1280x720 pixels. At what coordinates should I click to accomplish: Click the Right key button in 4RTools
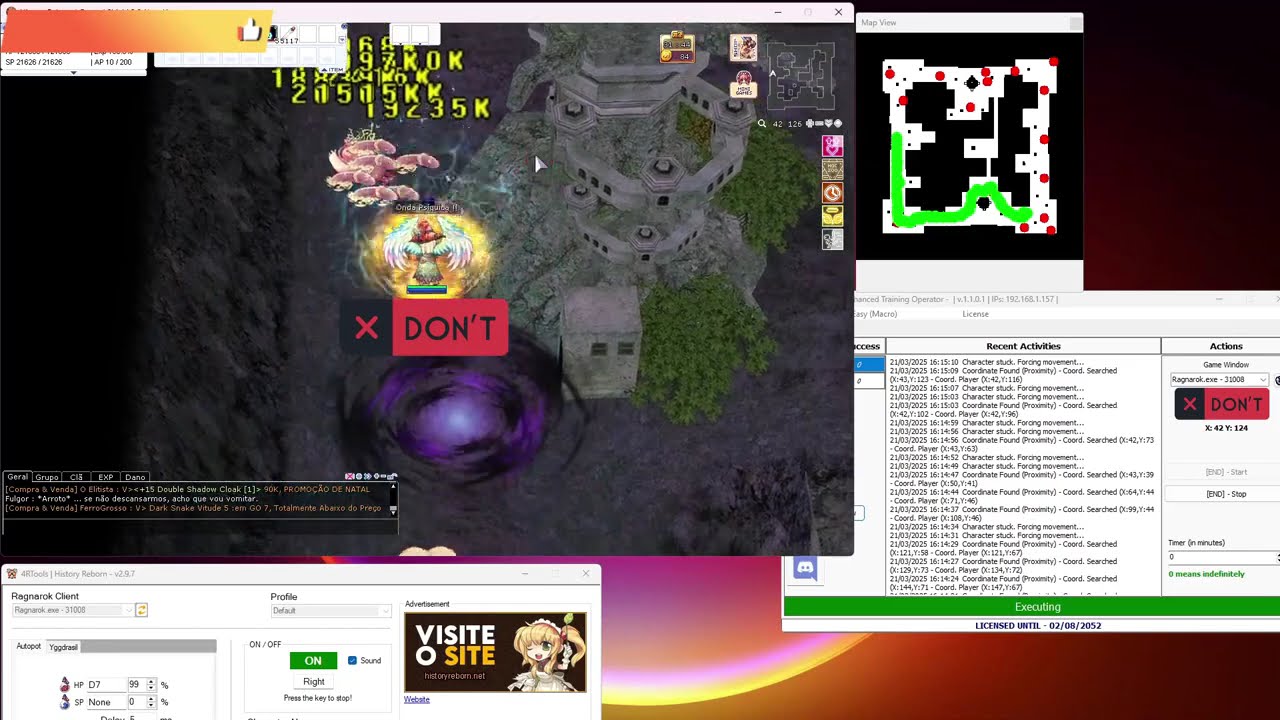(x=313, y=682)
